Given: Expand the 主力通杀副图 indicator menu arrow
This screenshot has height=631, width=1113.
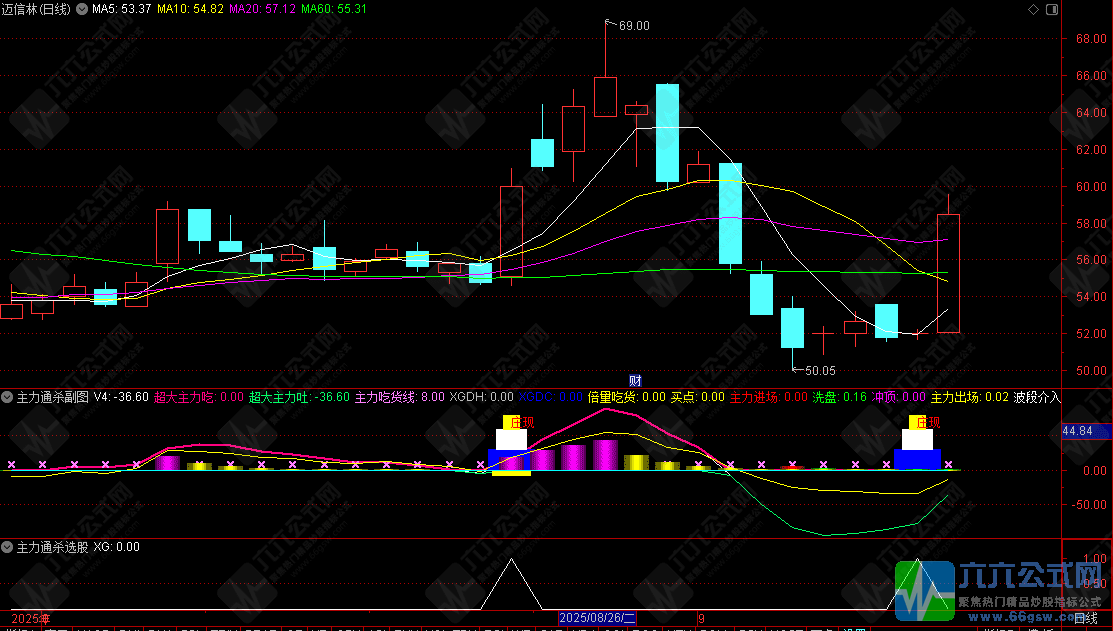Looking at the screenshot, I should pyautogui.click(x=7, y=397).
